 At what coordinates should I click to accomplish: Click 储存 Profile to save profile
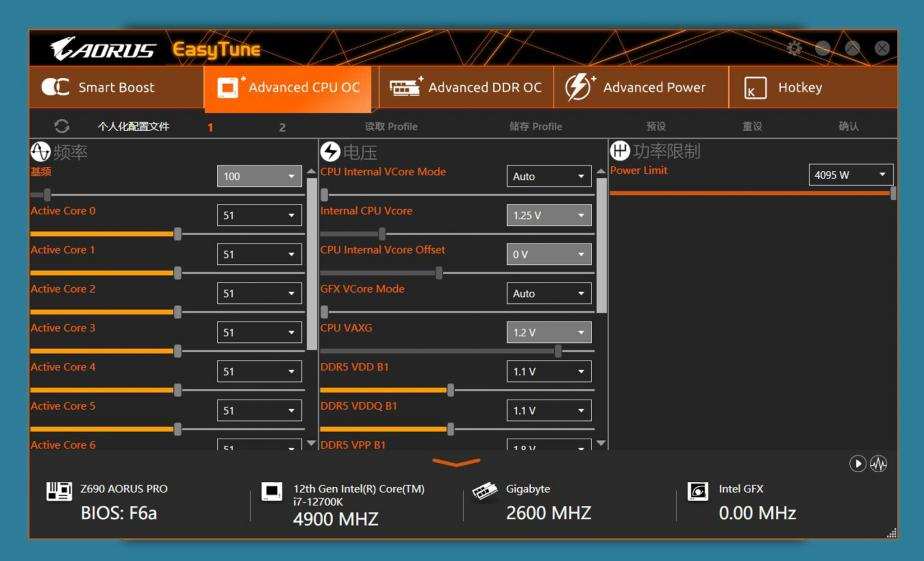535,127
